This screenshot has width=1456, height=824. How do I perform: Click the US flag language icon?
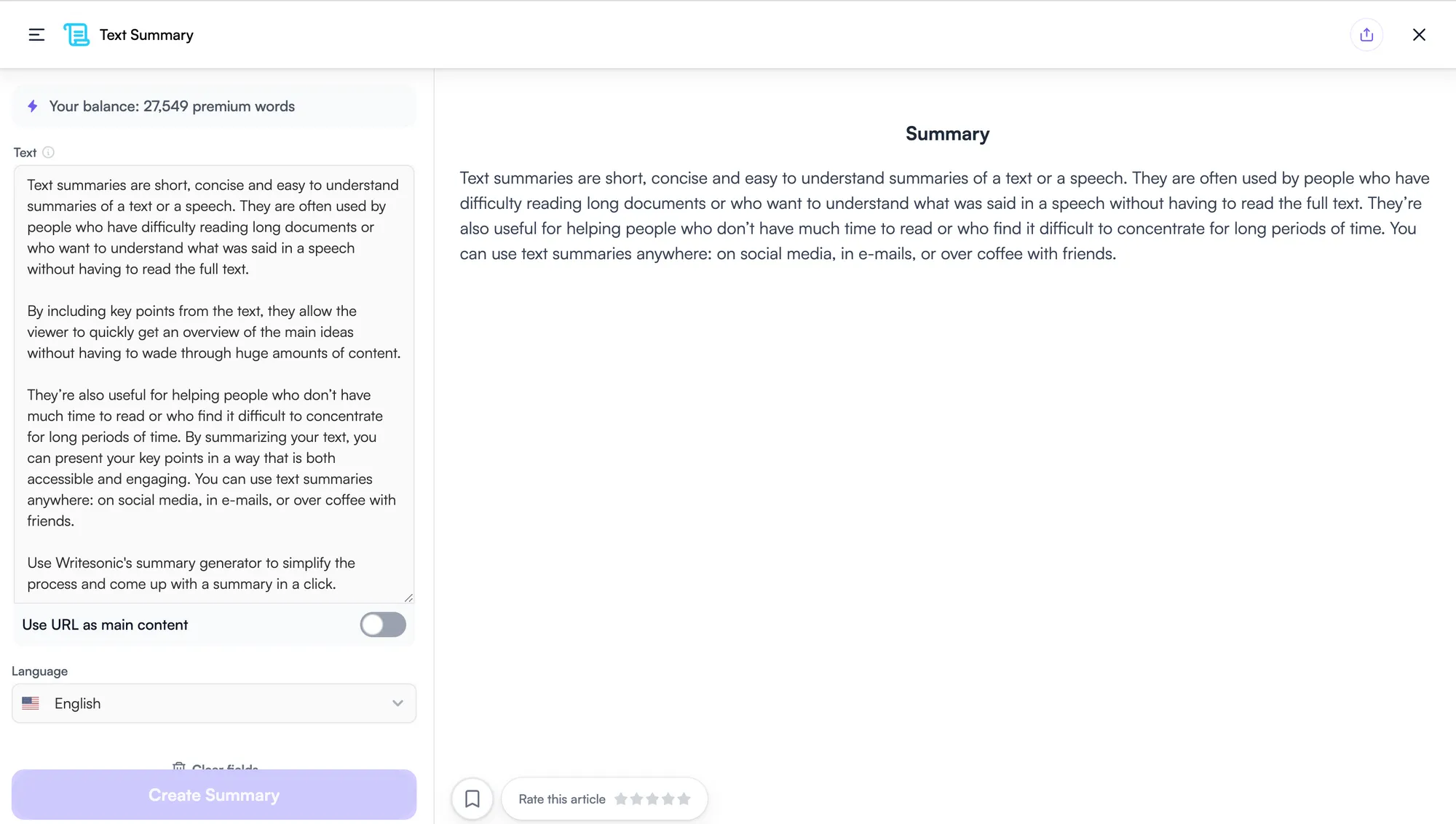(x=31, y=703)
